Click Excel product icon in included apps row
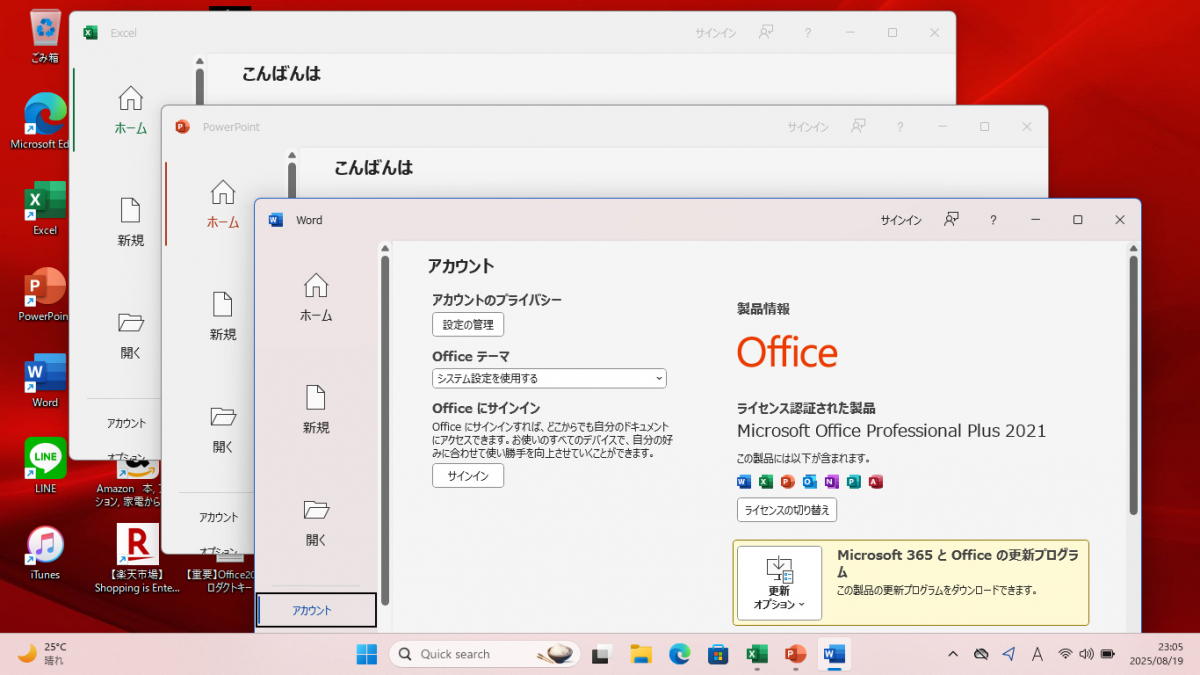 pyautogui.click(x=765, y=482)
